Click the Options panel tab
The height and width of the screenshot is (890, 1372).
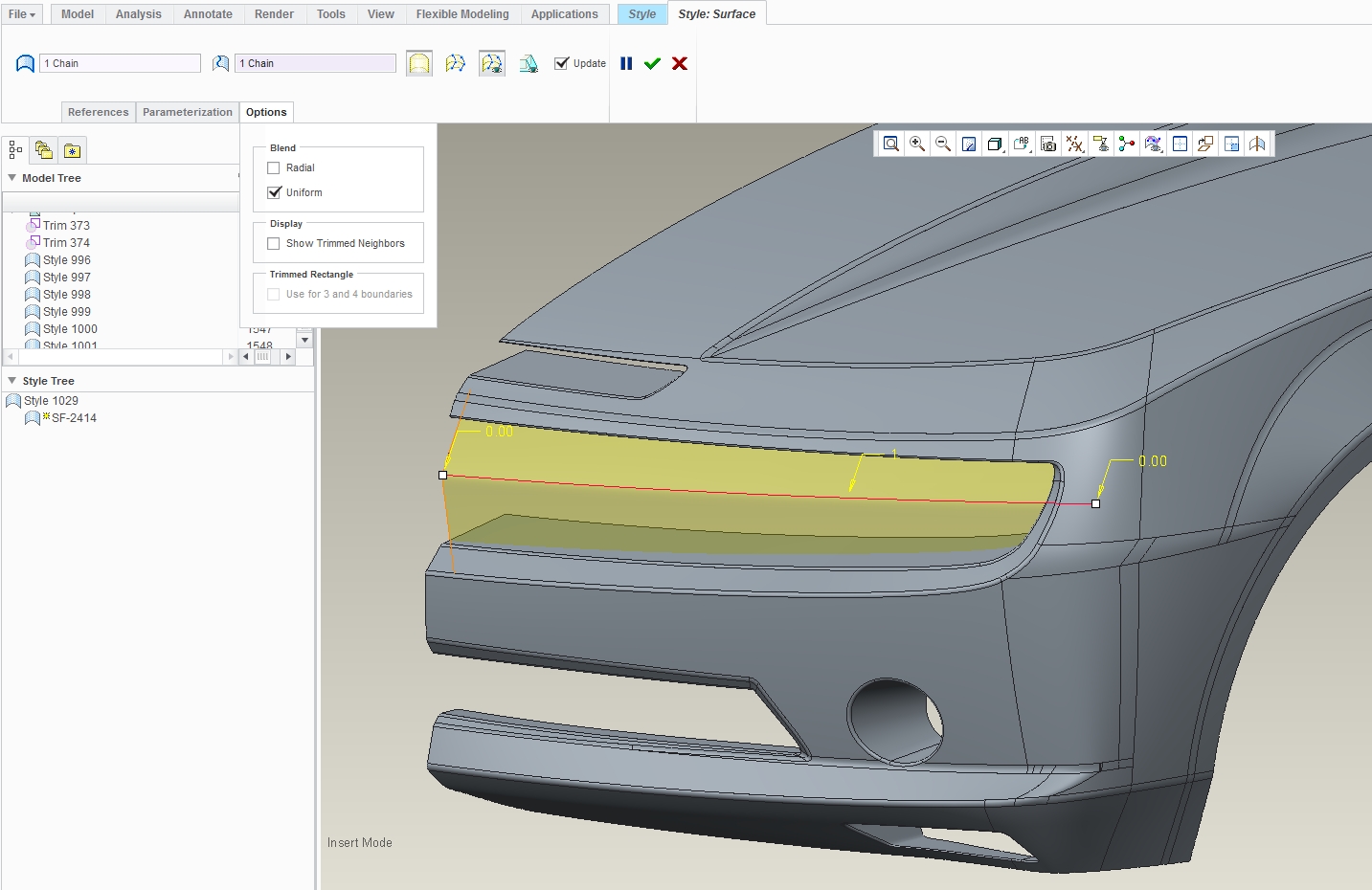point(266,112)
